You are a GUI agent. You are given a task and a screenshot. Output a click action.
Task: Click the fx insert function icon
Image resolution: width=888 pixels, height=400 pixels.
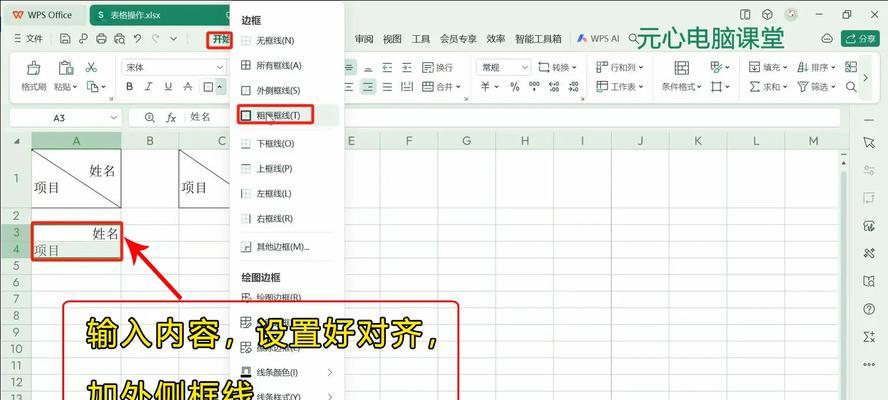click(x=171, y=117)
